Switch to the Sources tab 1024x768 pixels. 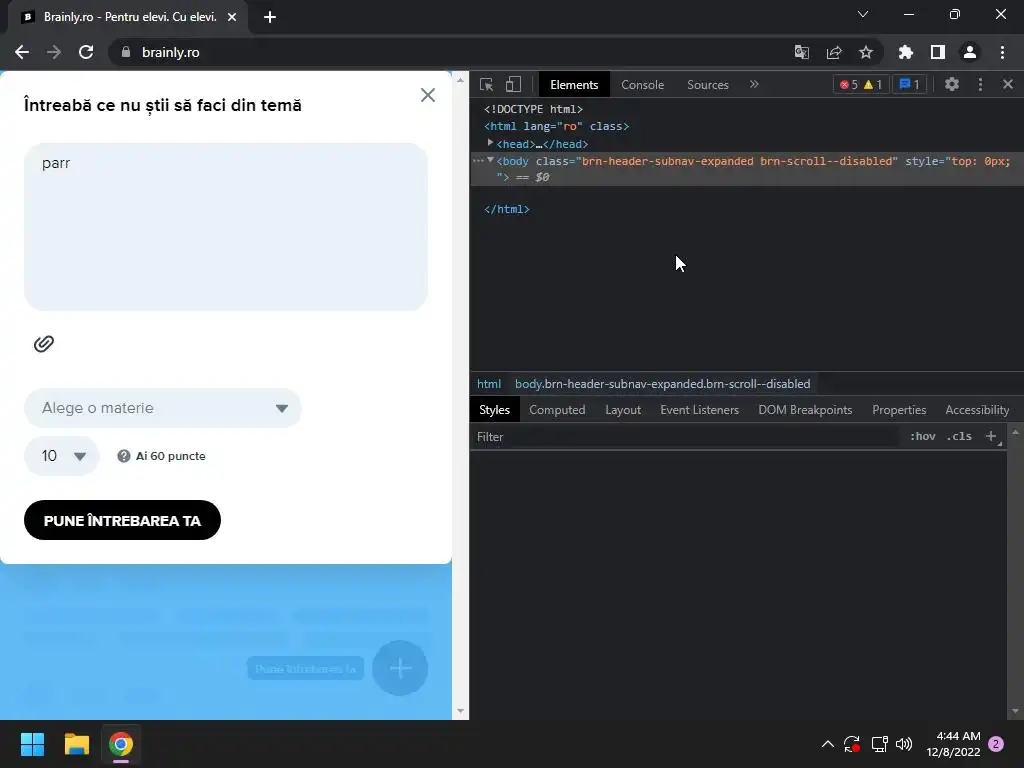[x=707, y=85]
